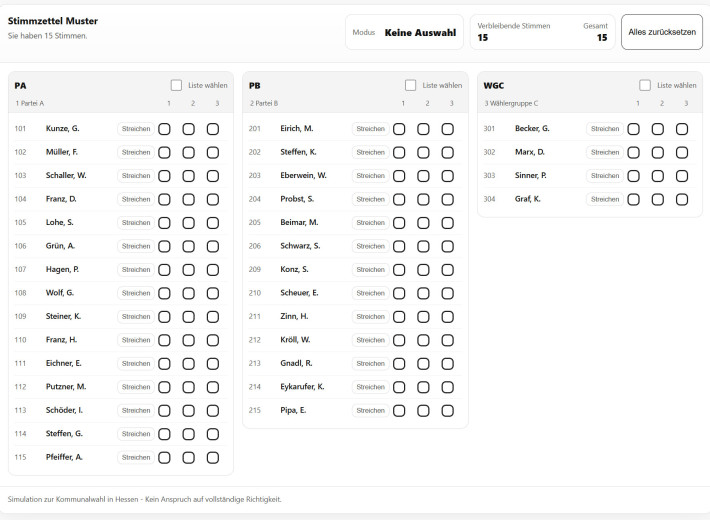Give first vote to Marx, D.

click(x=633, y=152)
